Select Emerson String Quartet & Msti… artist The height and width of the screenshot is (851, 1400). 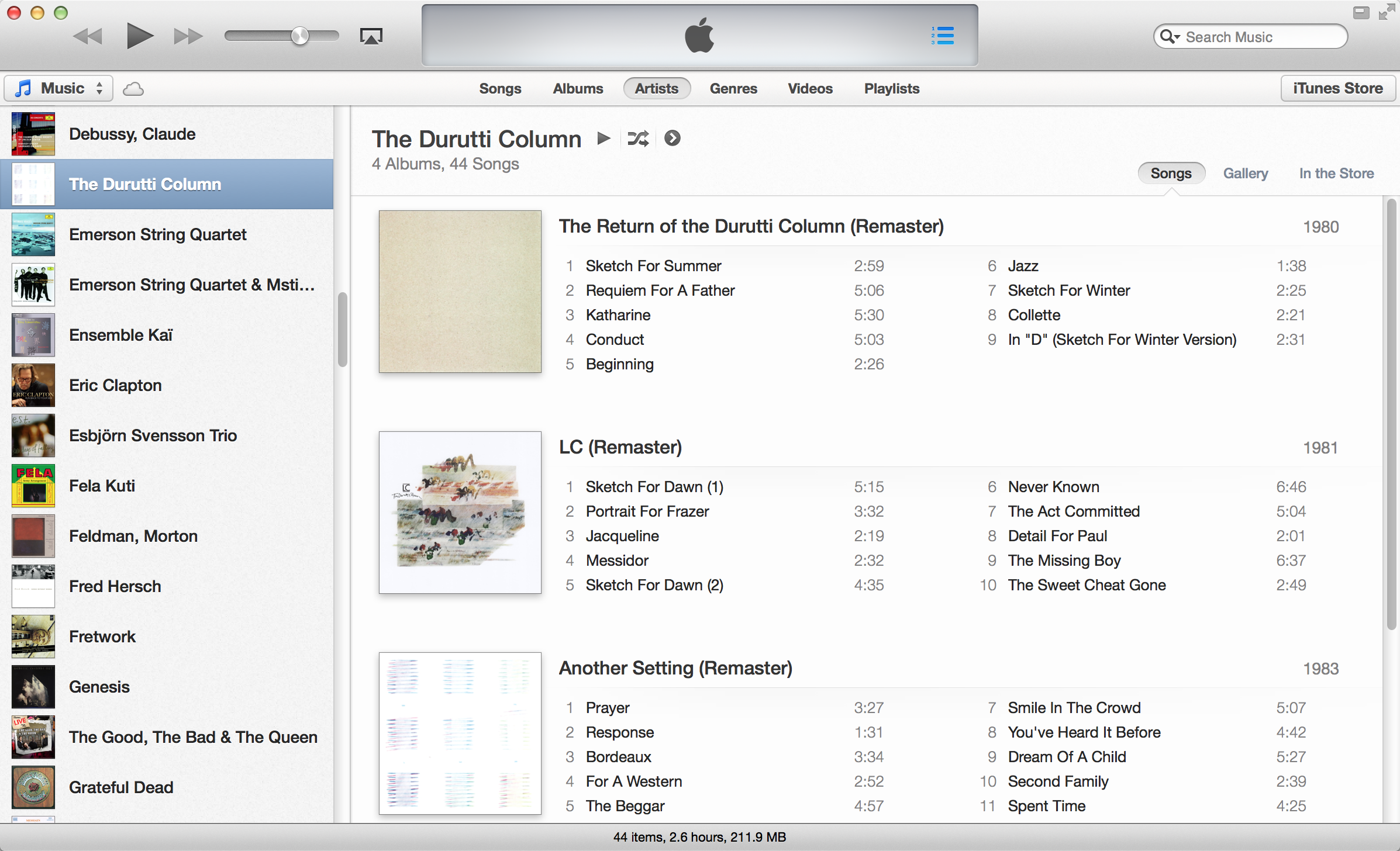(x=167, y=285)
